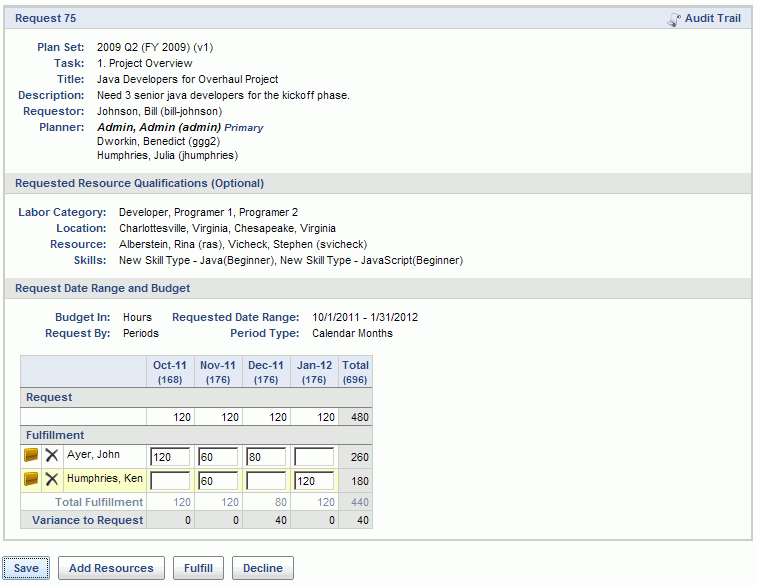Remove Ayer, John with the X icon

(x=52, y=455)
